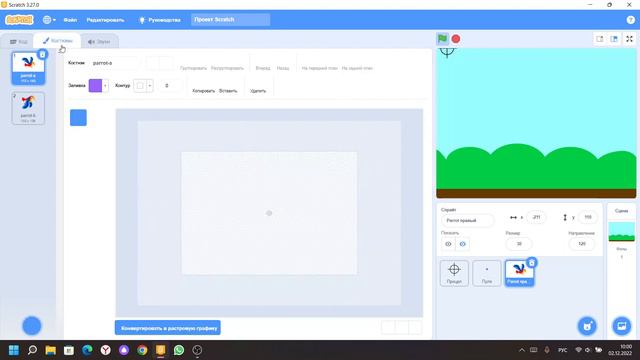Click the add sprite cat button
The image size is (640, 360).
coord(587,326)
